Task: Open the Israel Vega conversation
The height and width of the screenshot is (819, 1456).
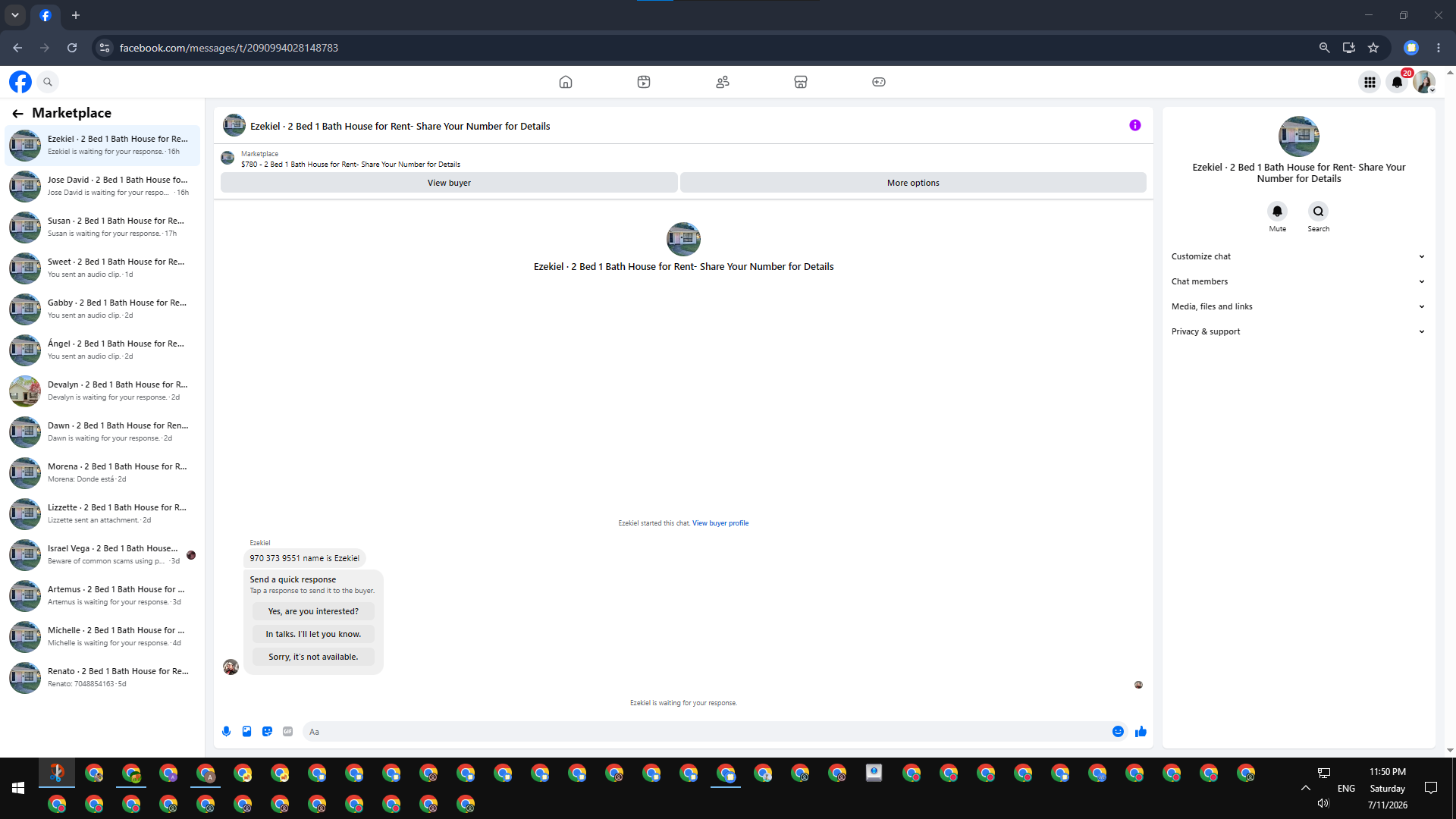Action: click(x=102, y=554)
